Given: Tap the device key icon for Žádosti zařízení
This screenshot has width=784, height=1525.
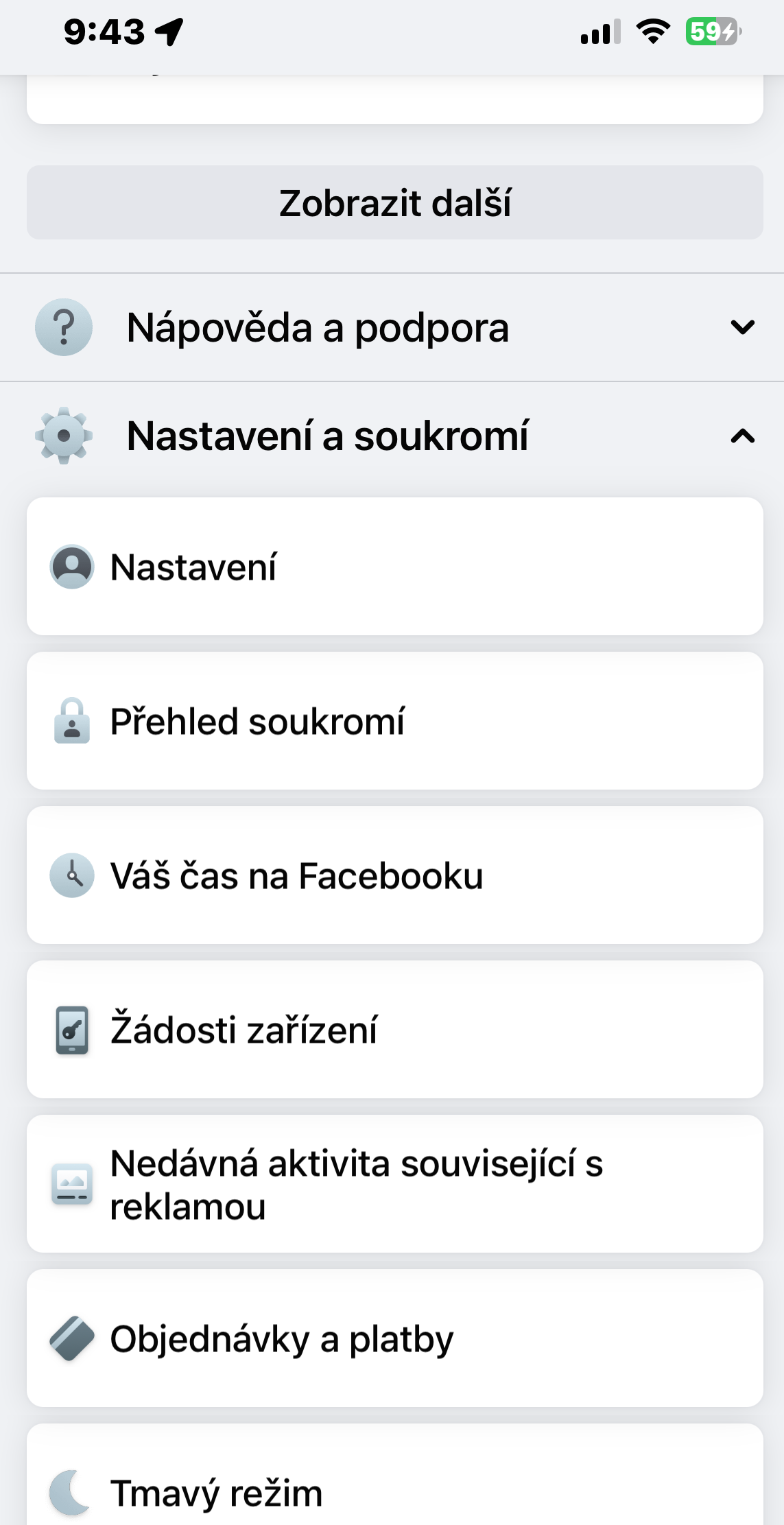Looking at the screenshot, I should pos(72,1030).
